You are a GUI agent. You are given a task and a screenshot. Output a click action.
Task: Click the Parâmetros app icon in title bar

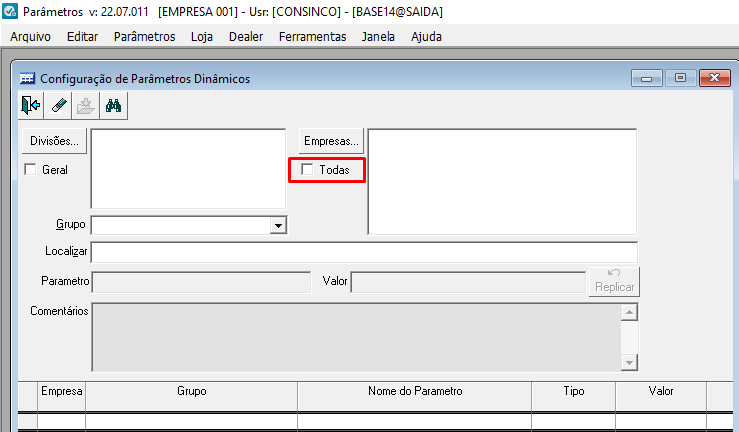coord(10,11)
